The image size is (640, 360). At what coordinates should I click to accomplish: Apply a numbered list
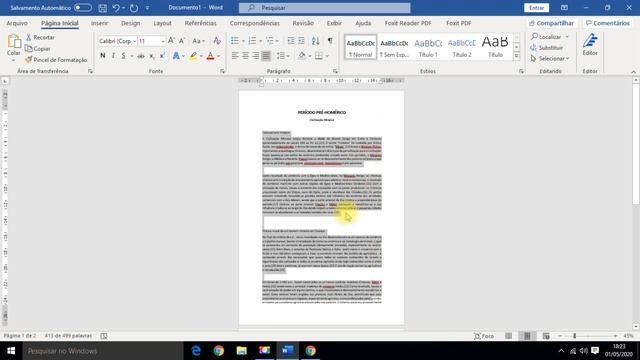[x=252, y=41]
